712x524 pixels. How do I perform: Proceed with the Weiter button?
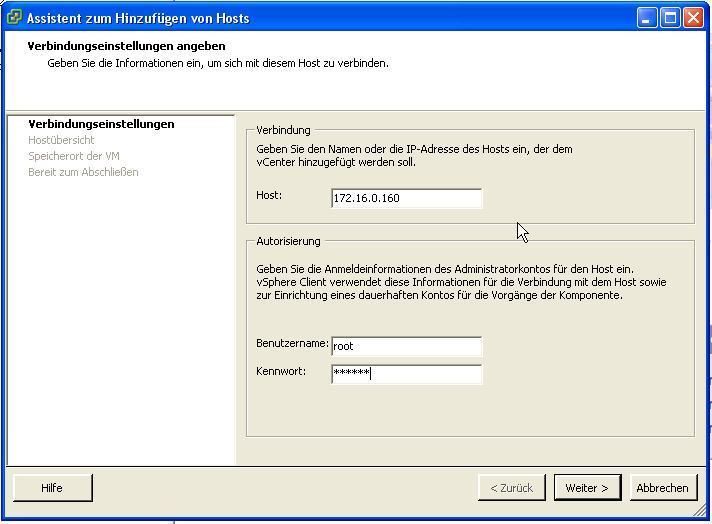click(x=587, y=488)
